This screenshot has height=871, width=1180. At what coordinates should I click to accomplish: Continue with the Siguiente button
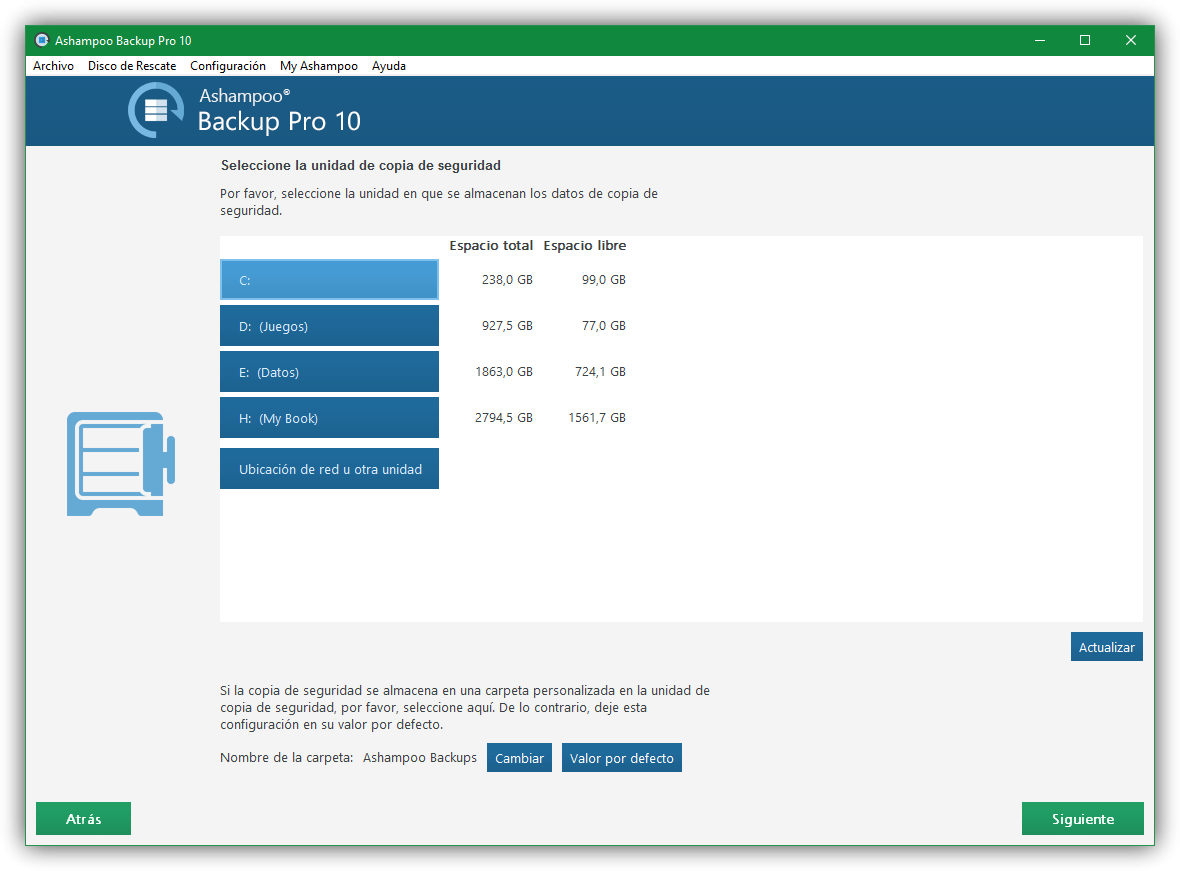click(x=1083, y=818)
